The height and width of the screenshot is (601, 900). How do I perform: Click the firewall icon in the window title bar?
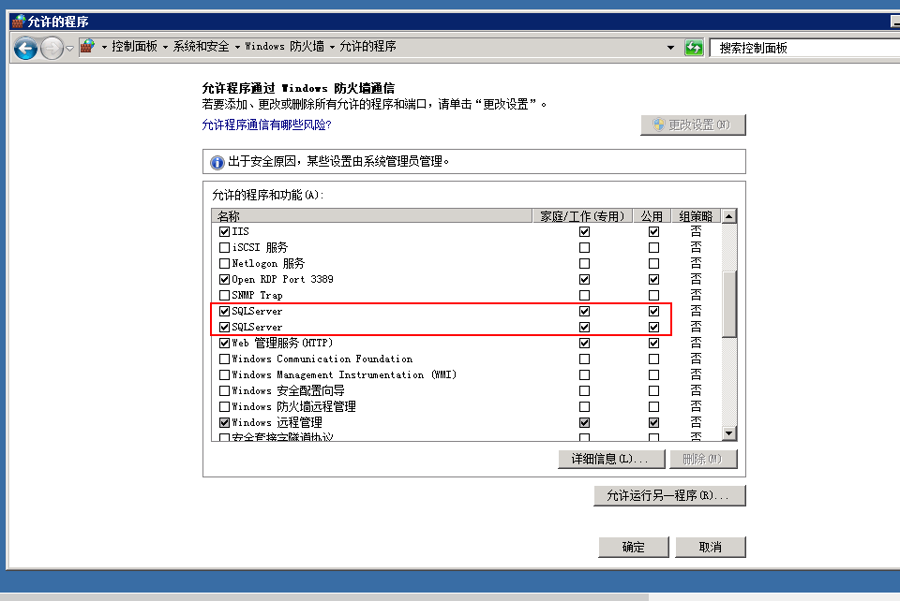(18, 20)
